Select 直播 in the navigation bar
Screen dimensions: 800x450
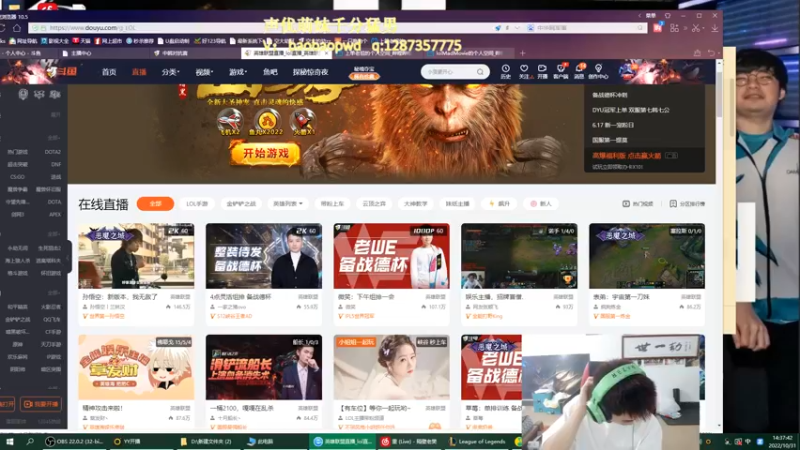click(x=139, y=72)
